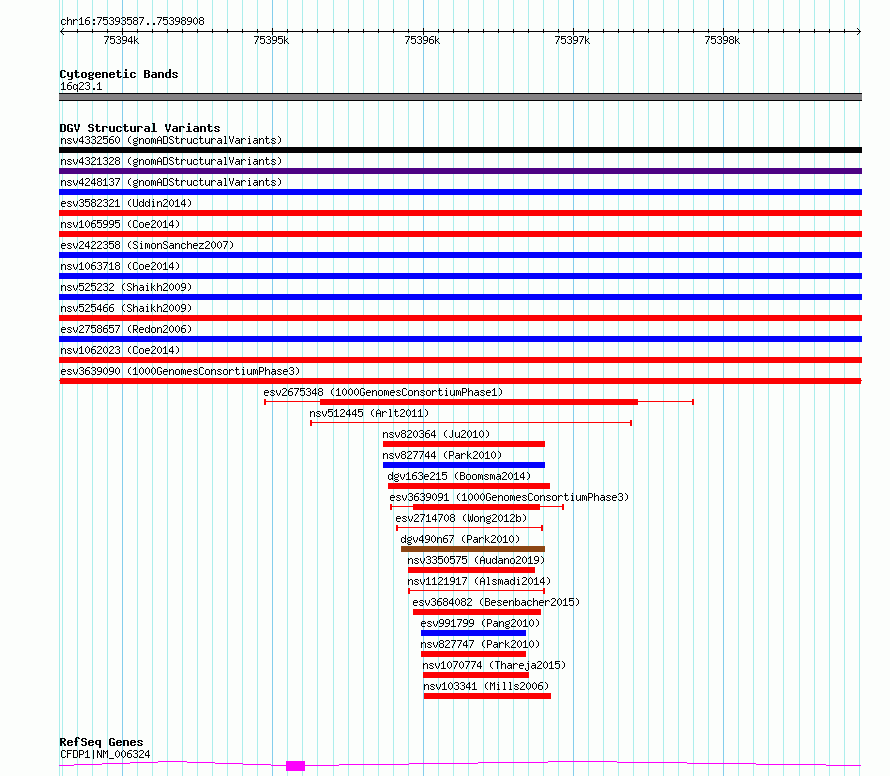Click nsv512445 (Arlt2011) label
Screen dimensions: 890x776
(369, 413)
